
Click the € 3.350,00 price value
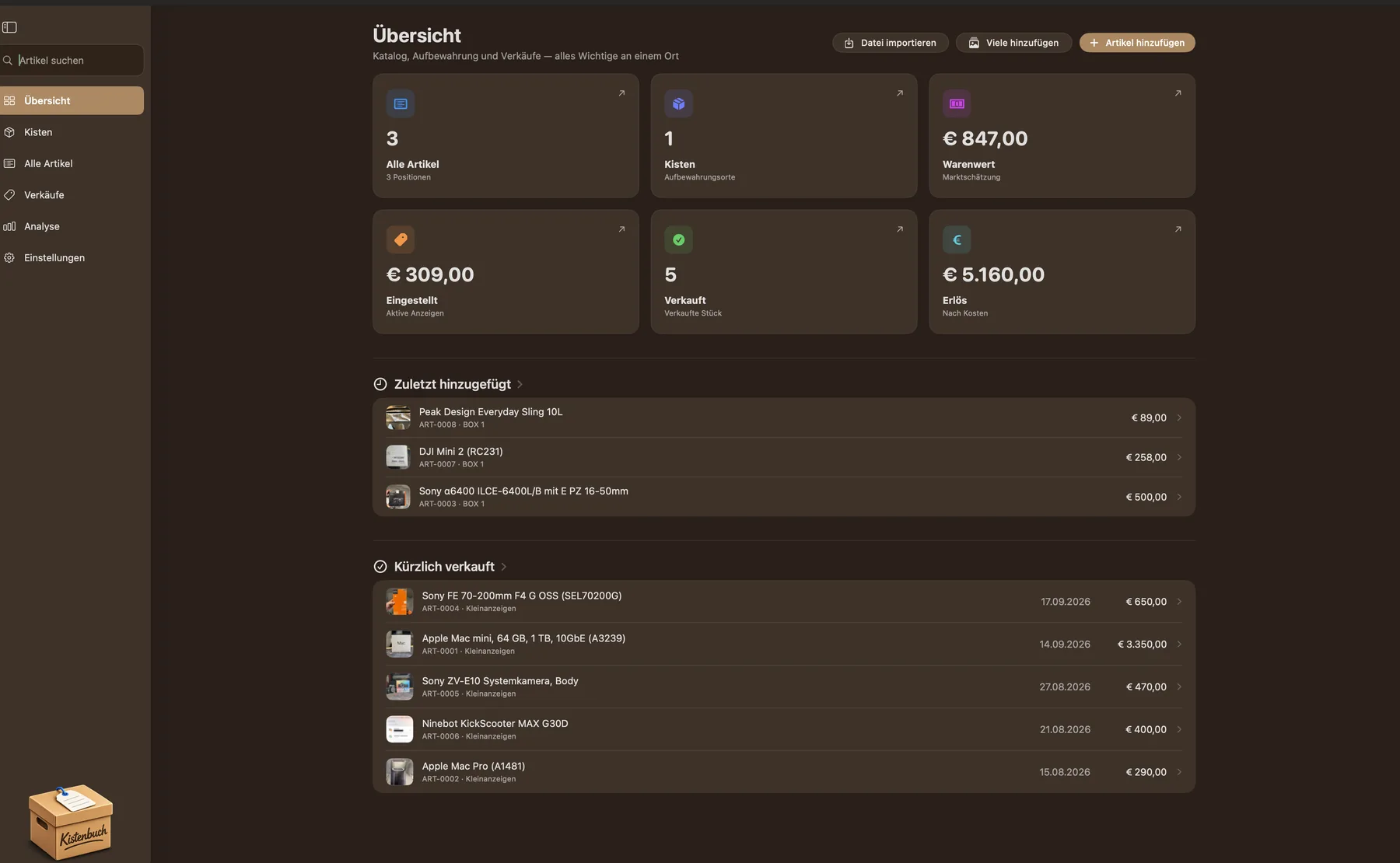pos(1142,644)
